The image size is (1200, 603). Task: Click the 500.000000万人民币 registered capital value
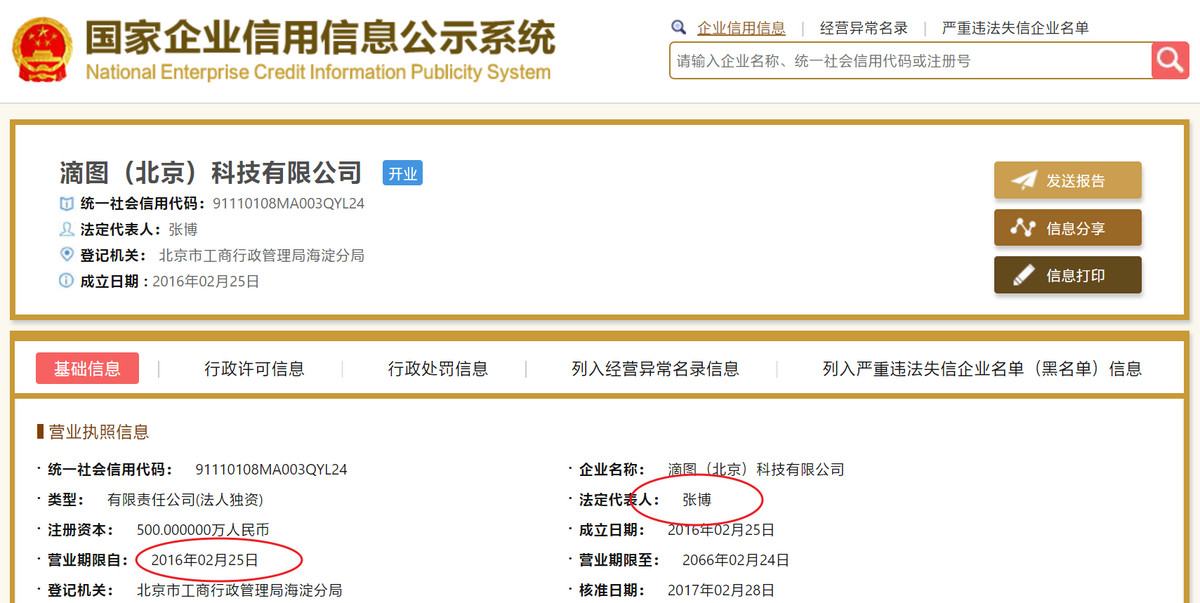pos(203,530)
